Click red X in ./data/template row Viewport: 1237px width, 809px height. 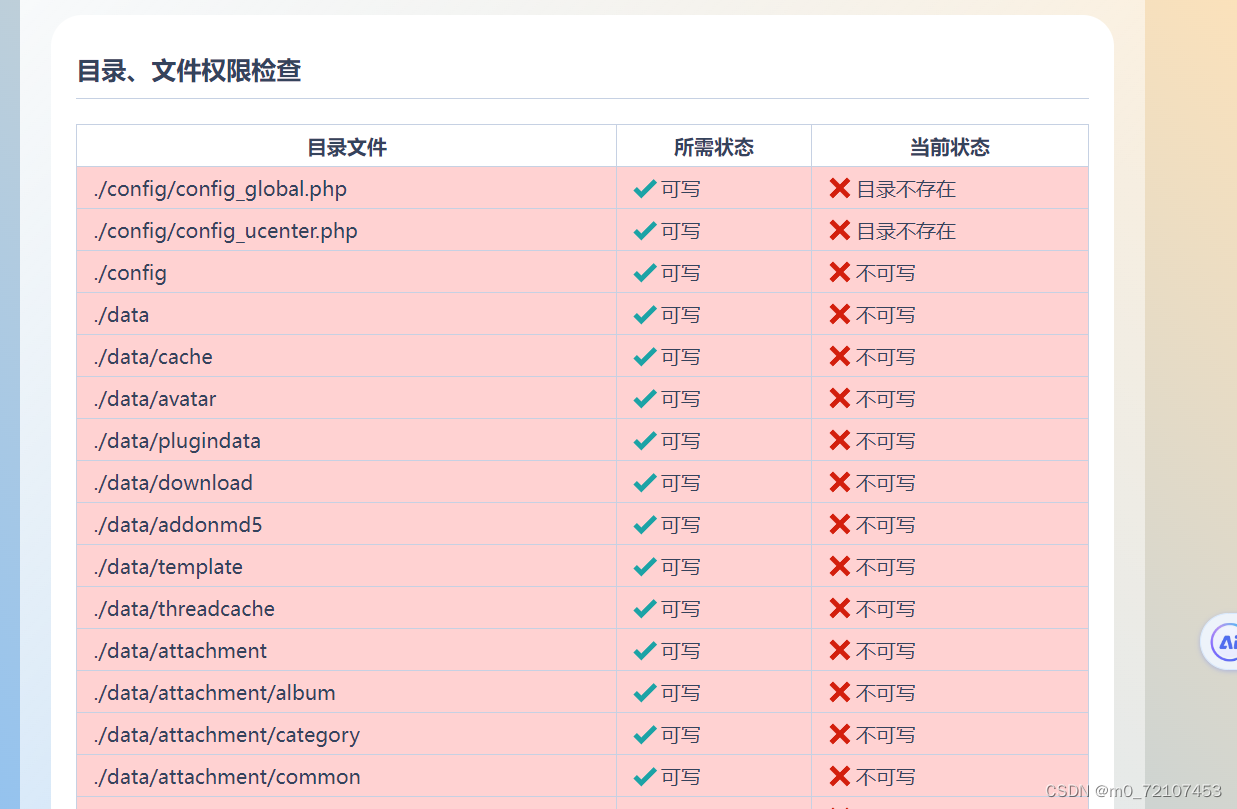(840, 566)
